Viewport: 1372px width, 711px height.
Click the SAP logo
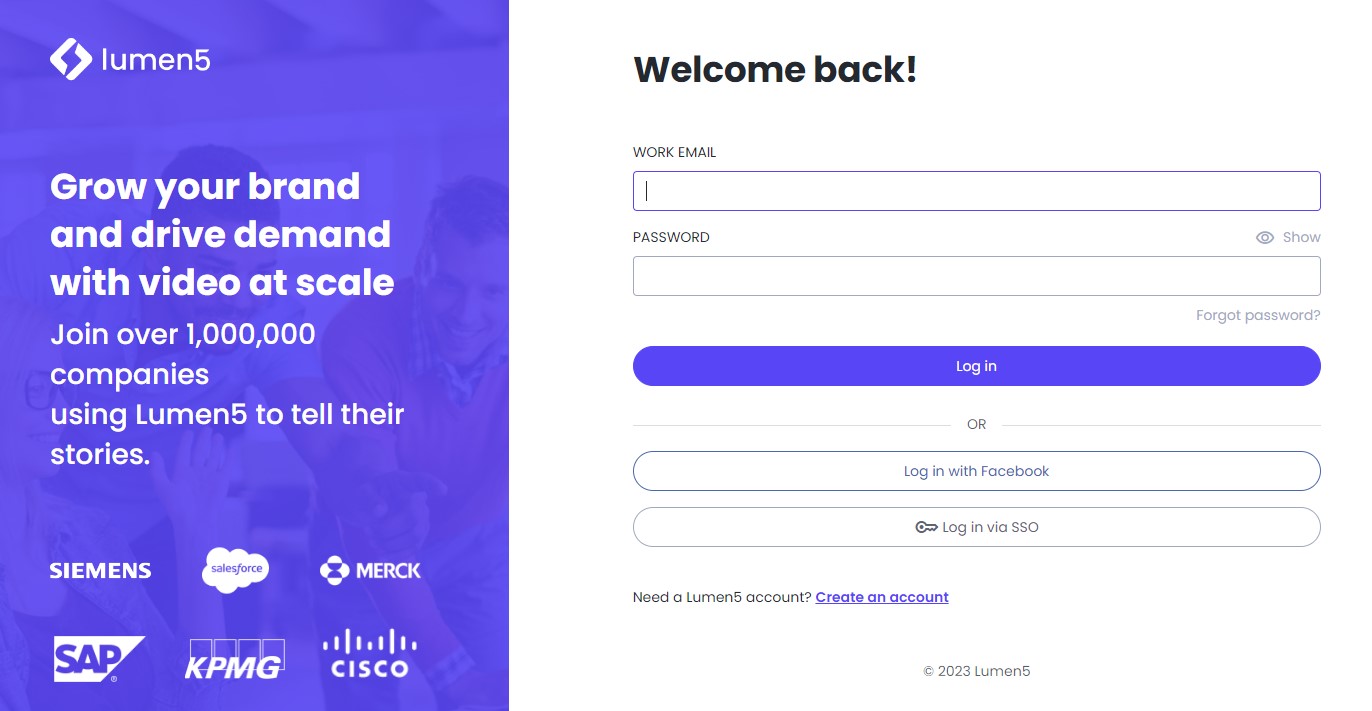tap(98, 658)
